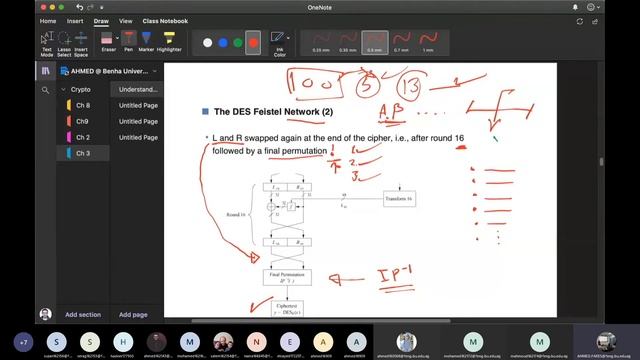Select the Text Mode tool
Screen dimensions: 640x360
click(x=47, y=44)
